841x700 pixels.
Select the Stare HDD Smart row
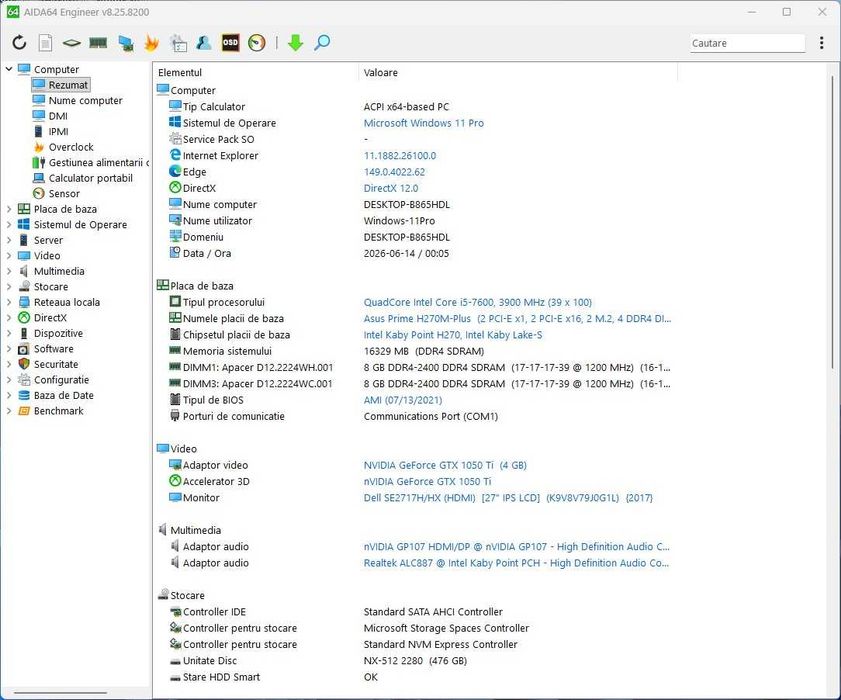tap(413, 677)
